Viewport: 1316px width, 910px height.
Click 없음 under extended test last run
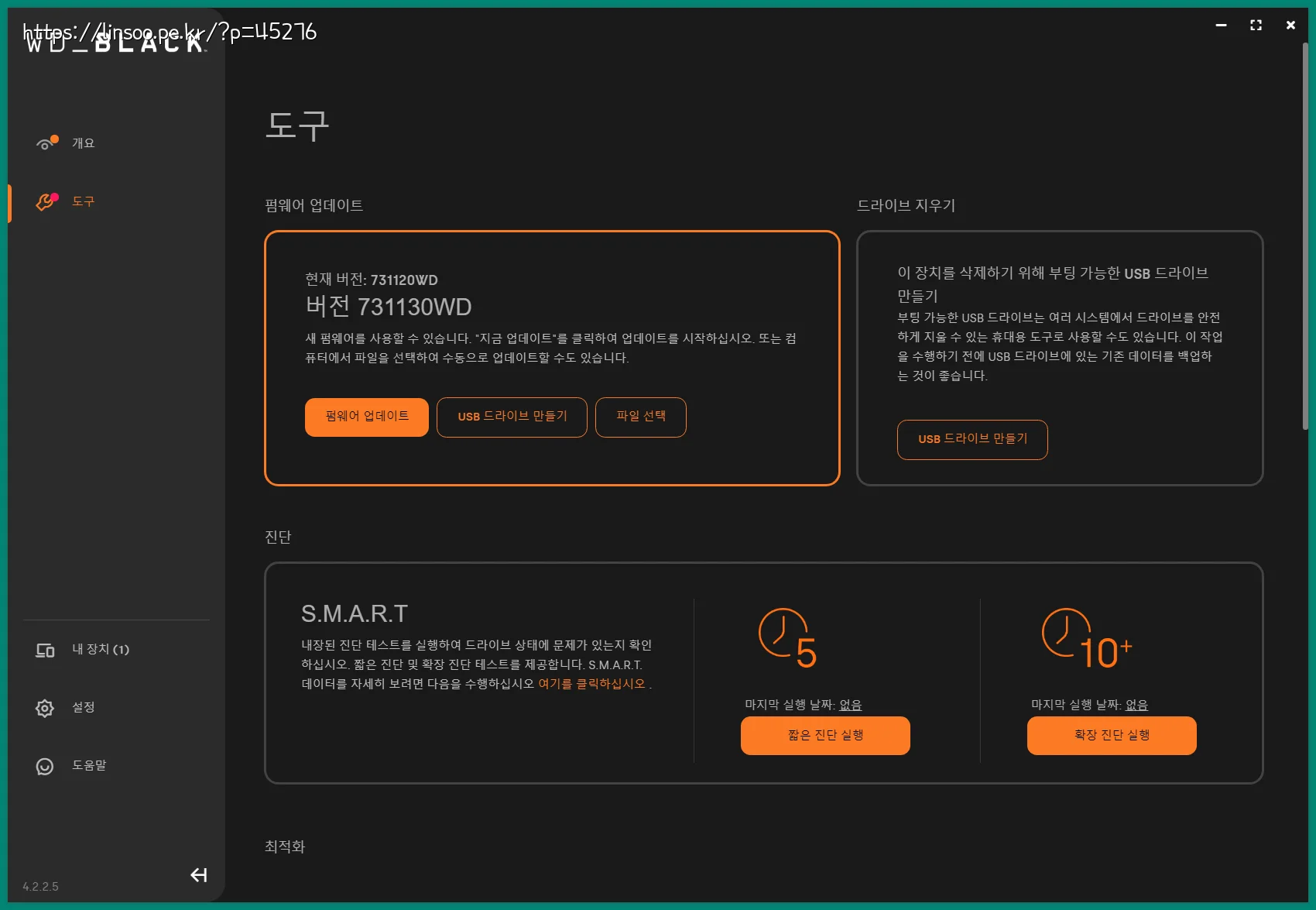tap(1137, 705)
